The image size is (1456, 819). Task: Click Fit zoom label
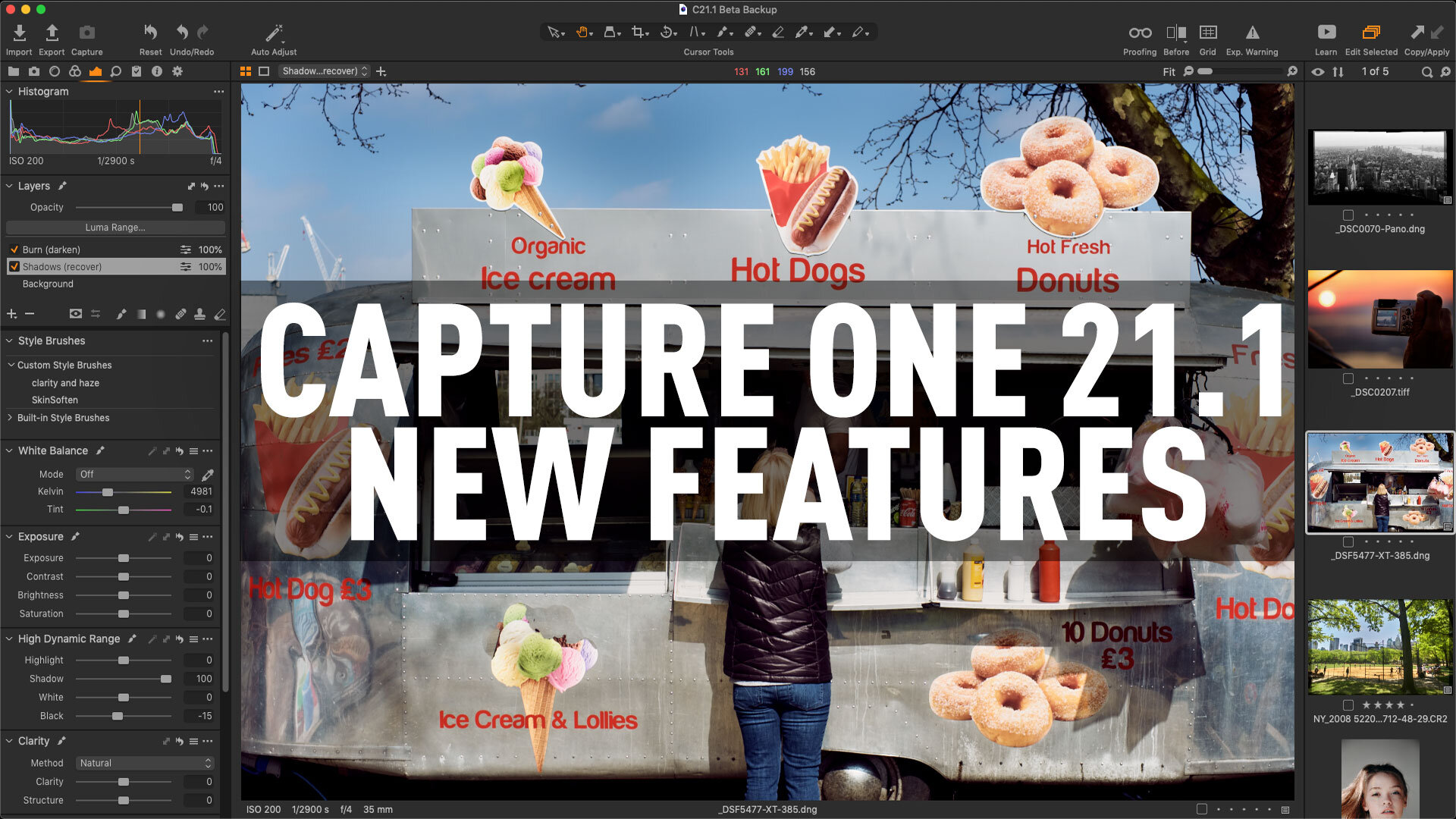pos(1169,71)
